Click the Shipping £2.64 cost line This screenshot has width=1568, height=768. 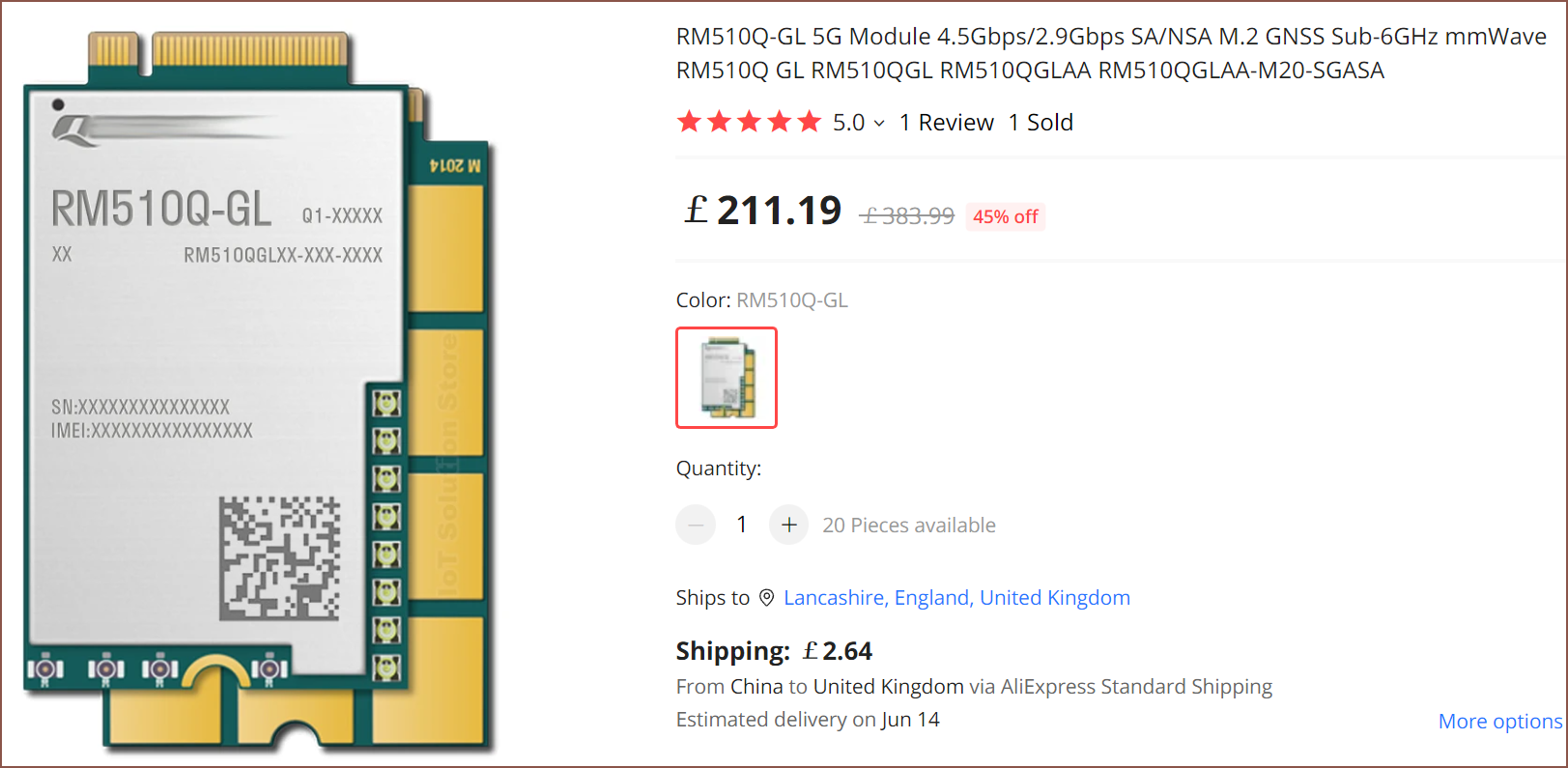coord(774,651)
